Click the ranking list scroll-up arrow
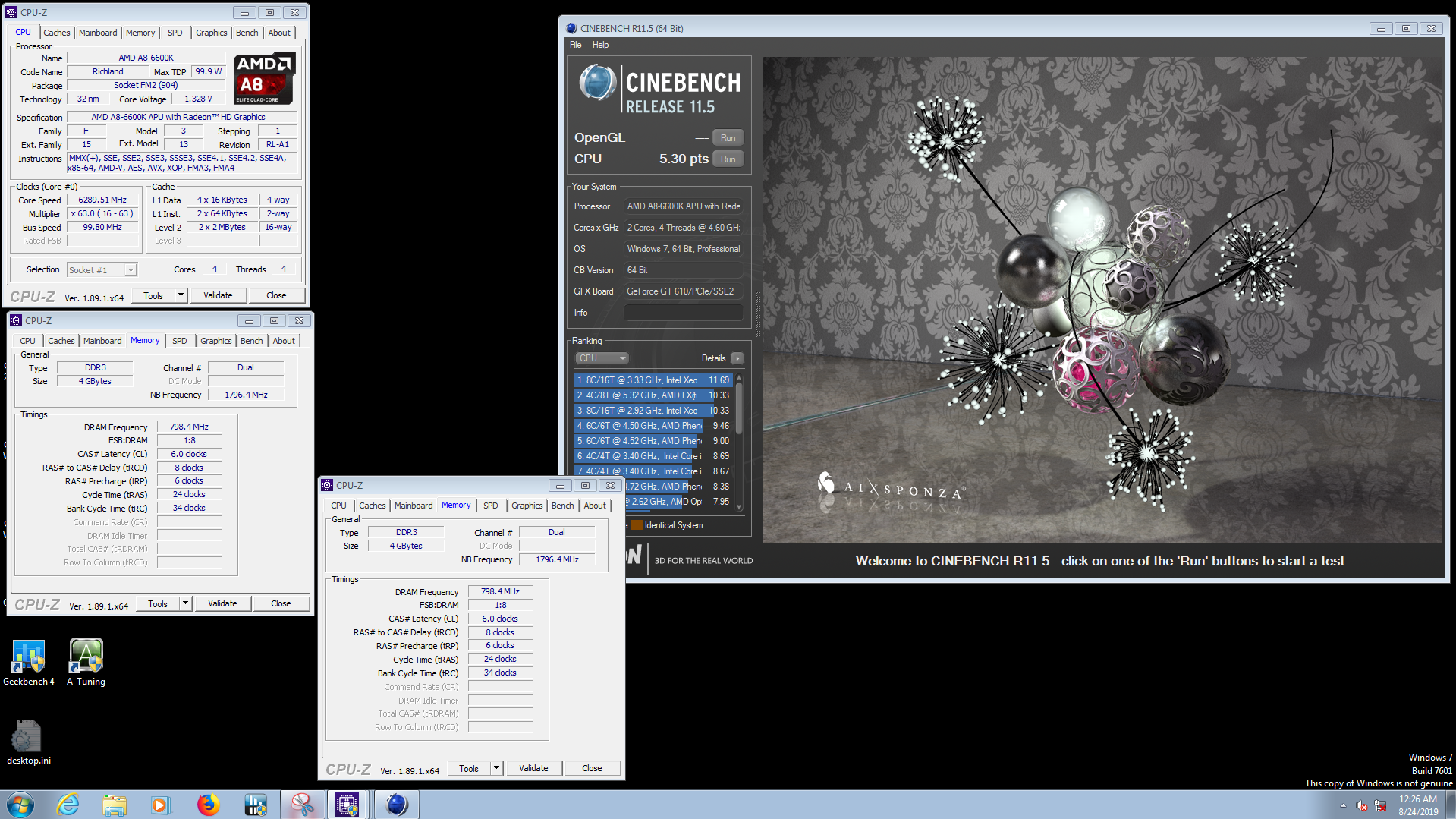 click(x=739, y=378)
